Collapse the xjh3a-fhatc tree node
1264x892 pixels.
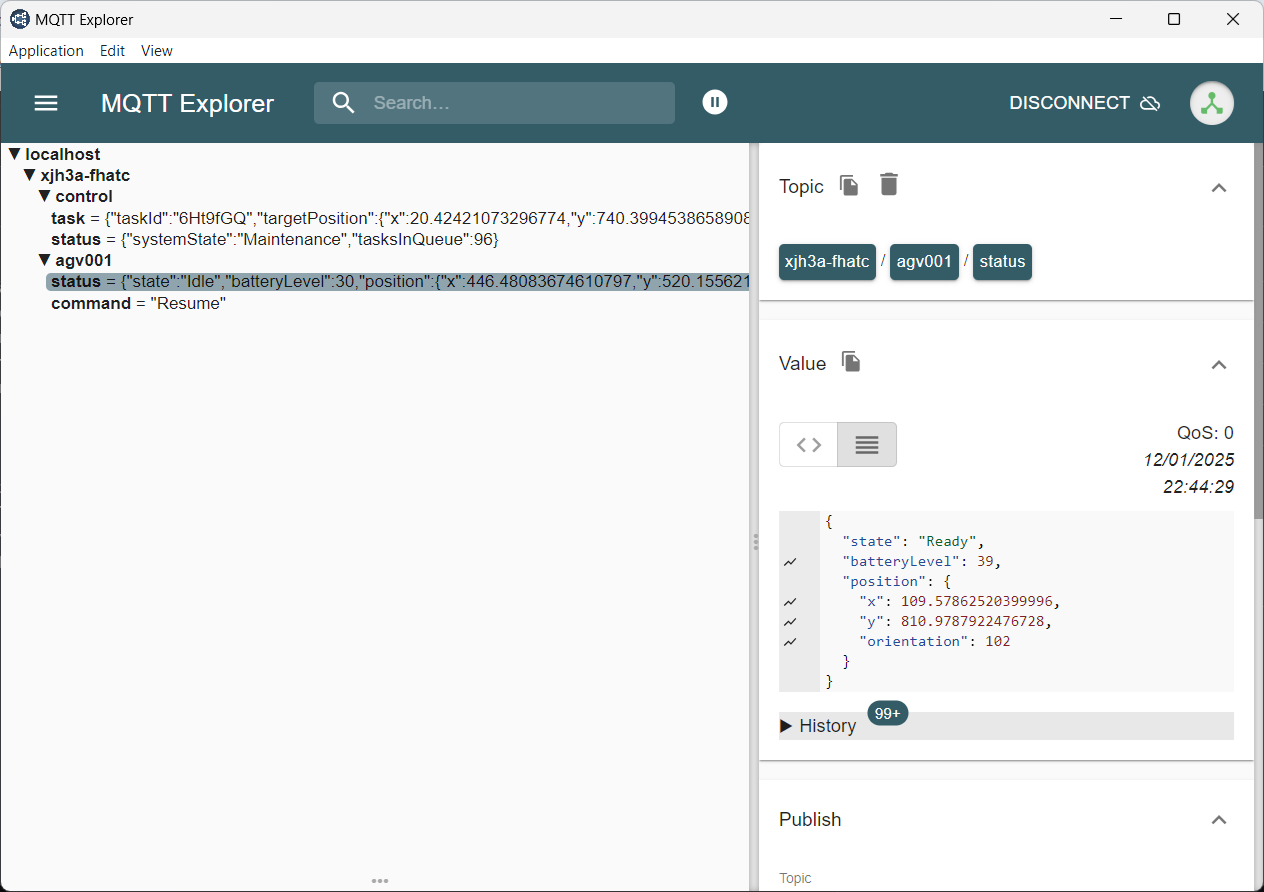click(x=30, y=175)
